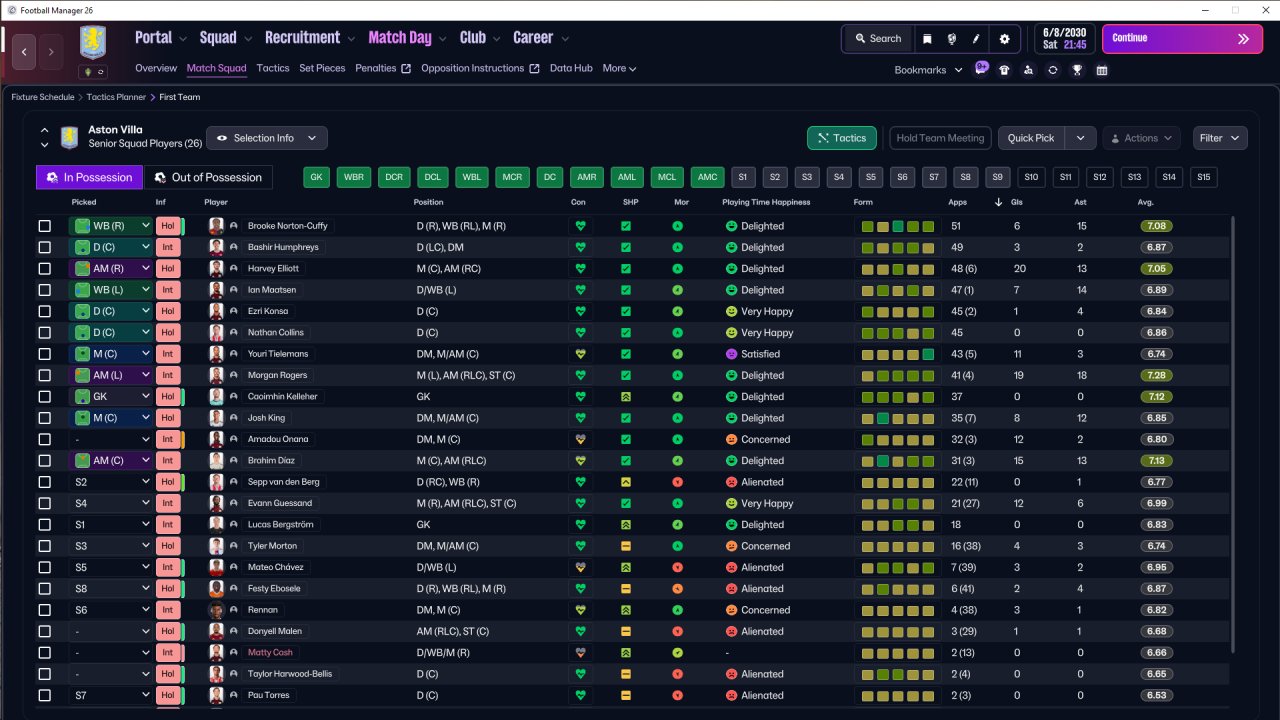
Task: Open the calendar schedule icon in bookmarks bar
Action: click(1102, 70)
